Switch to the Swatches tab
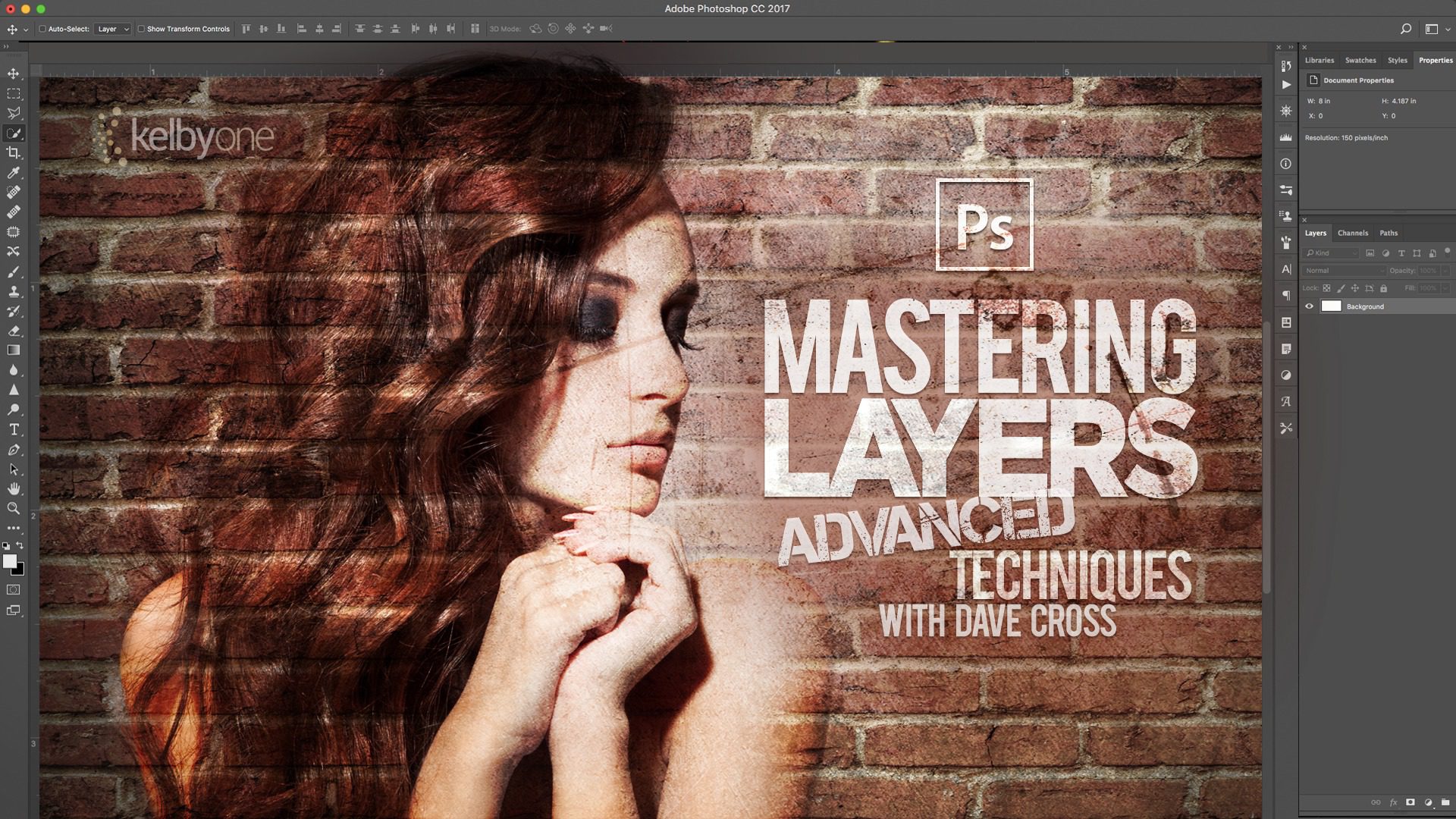The image size is (1456, 819). tap(1360, 61)
